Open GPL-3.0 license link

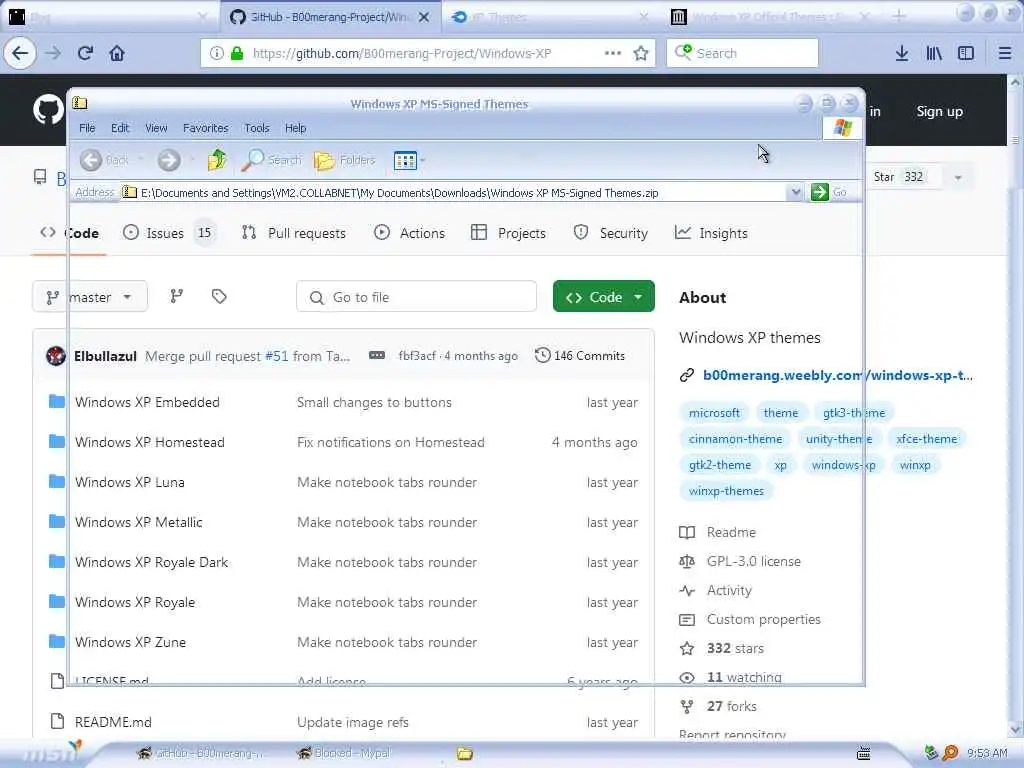754,562
